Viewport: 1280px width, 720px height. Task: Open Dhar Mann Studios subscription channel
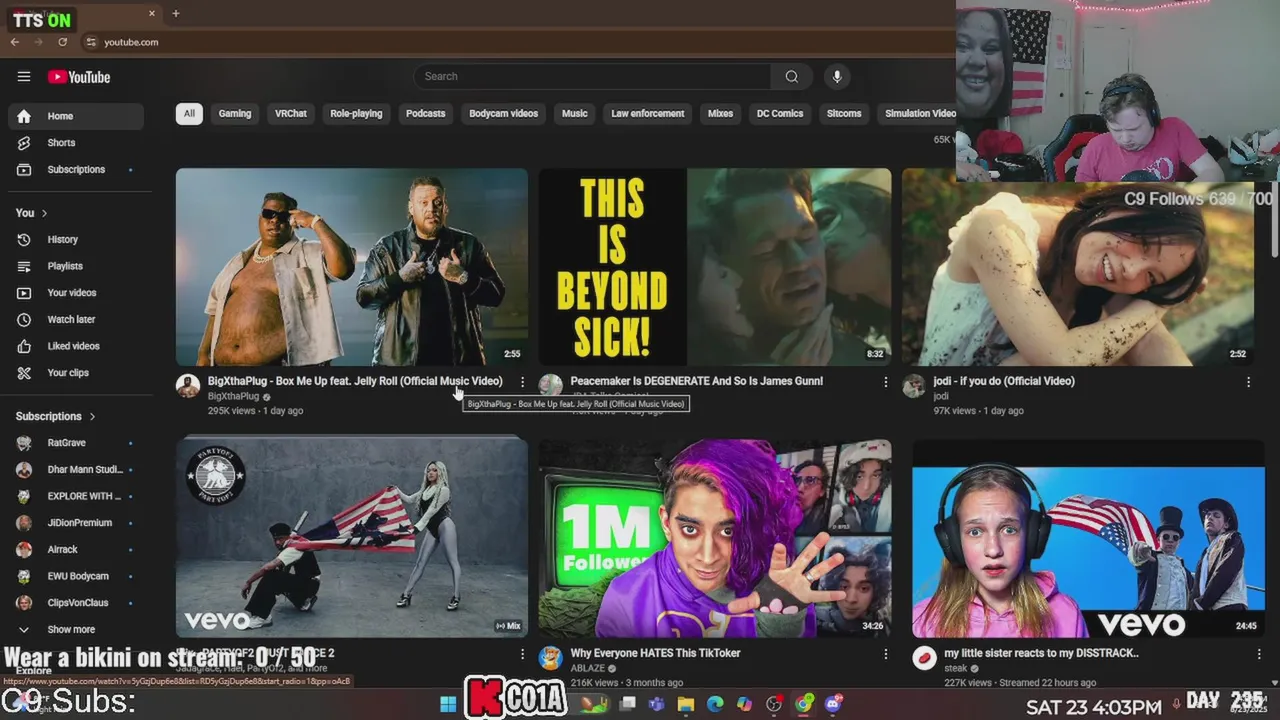(76, 470)
